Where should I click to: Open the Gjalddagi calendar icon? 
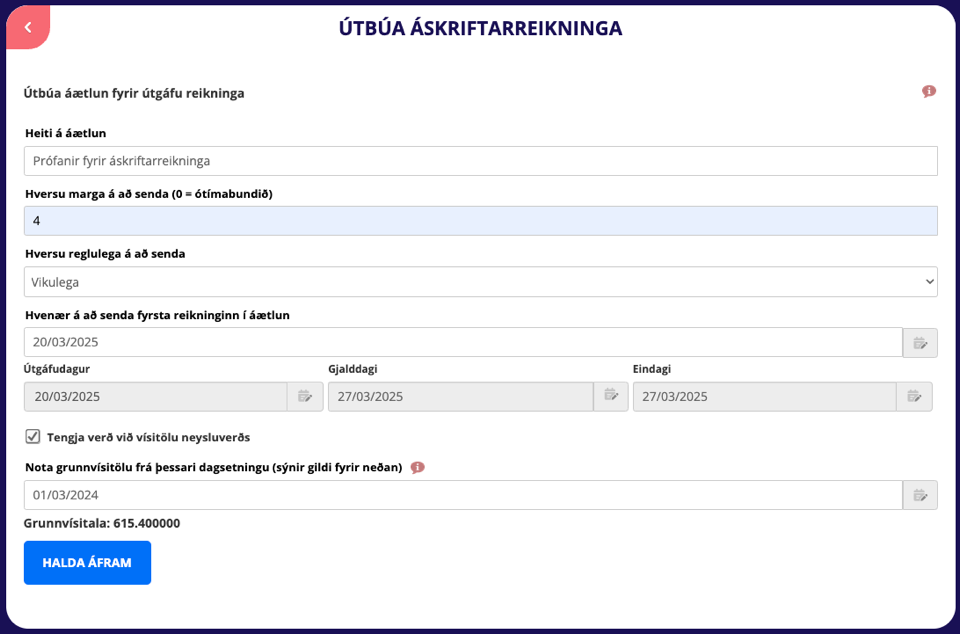(610, 397)
